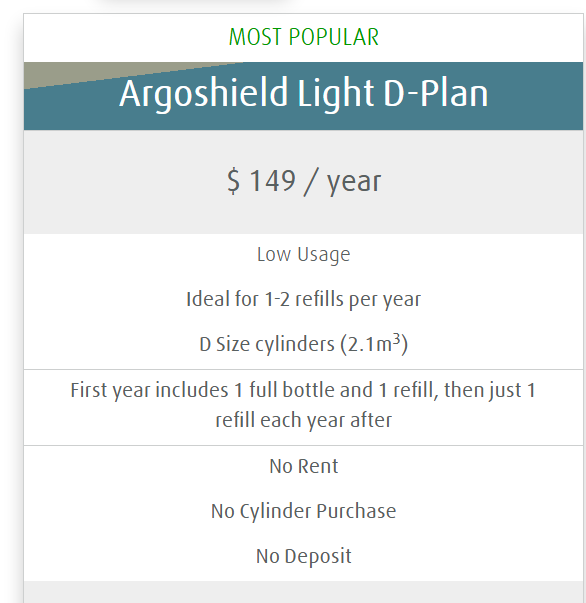
Task: Click the Low Usage text
Action: pyautogui.click(x=303, y=255)
